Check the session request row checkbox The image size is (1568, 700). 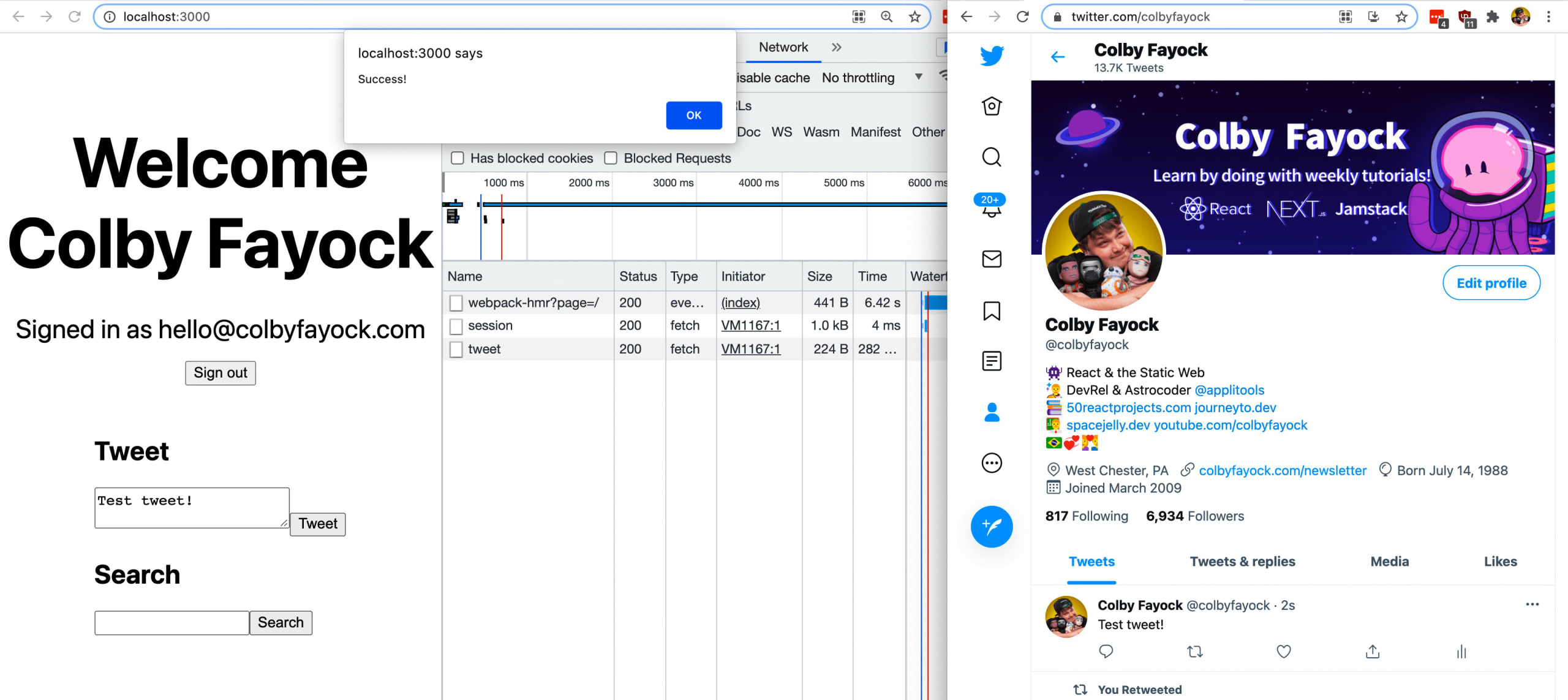456,326
